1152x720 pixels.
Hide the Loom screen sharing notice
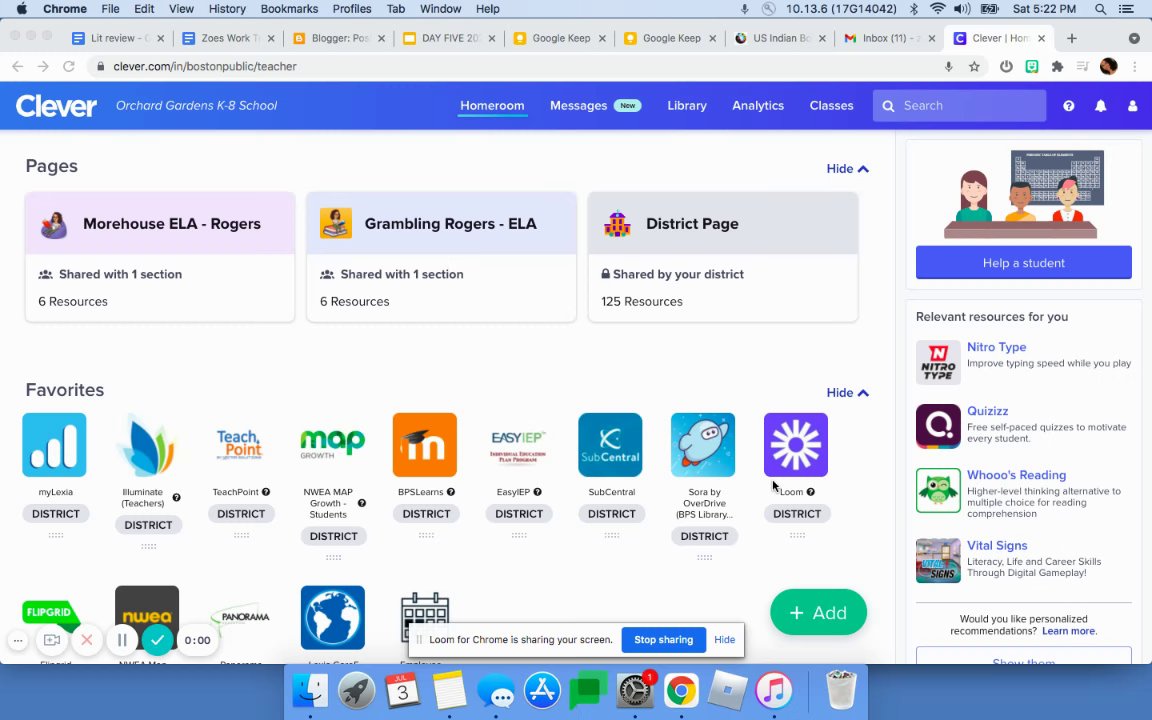[x=724, y=640]
